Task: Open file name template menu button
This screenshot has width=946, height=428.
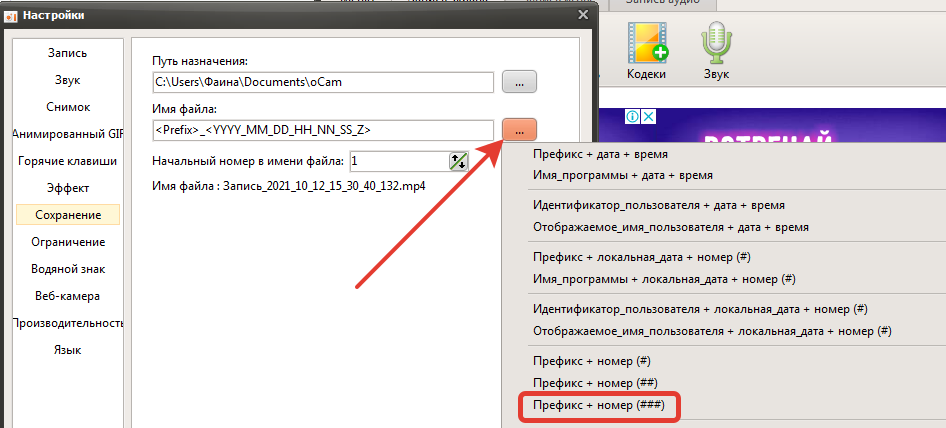Action: (519, 129)
